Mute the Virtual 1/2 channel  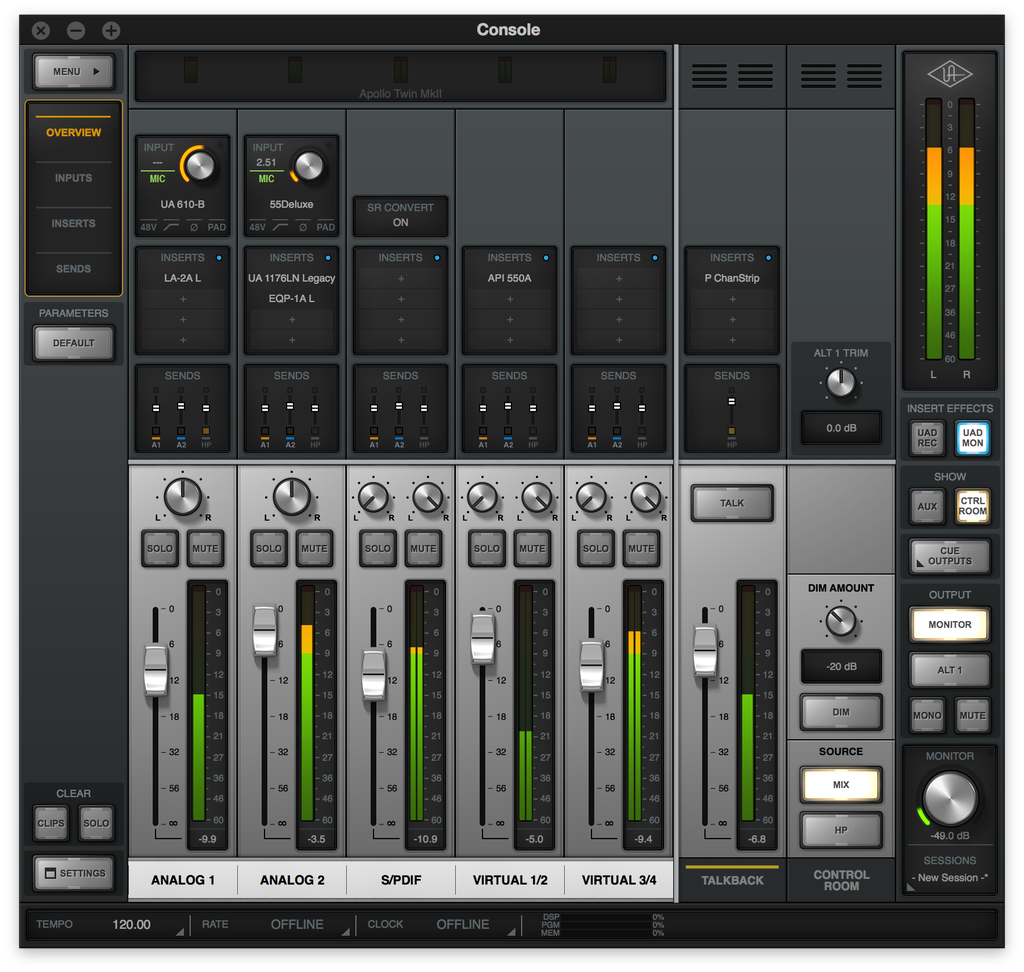(532, 549)
